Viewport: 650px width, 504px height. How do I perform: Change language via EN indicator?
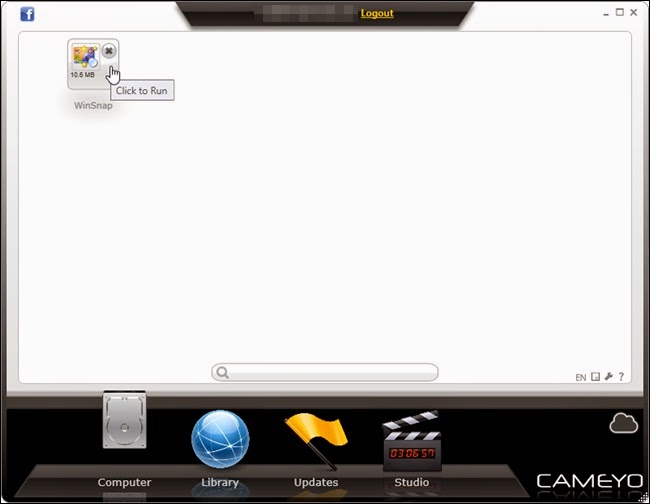tap(580, 377)
